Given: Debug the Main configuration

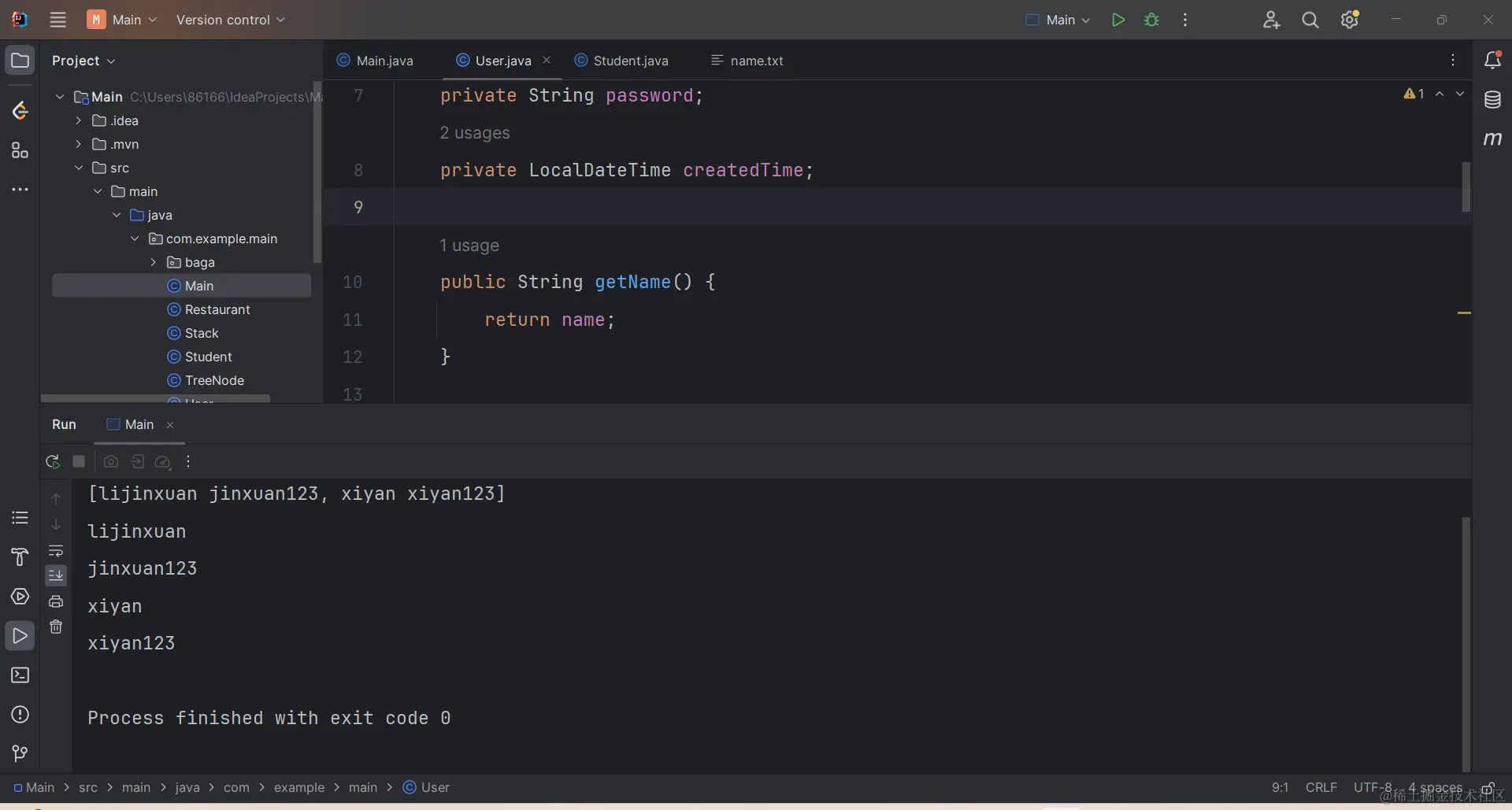Looking at the screenshot, I should tap(1151, 20).
